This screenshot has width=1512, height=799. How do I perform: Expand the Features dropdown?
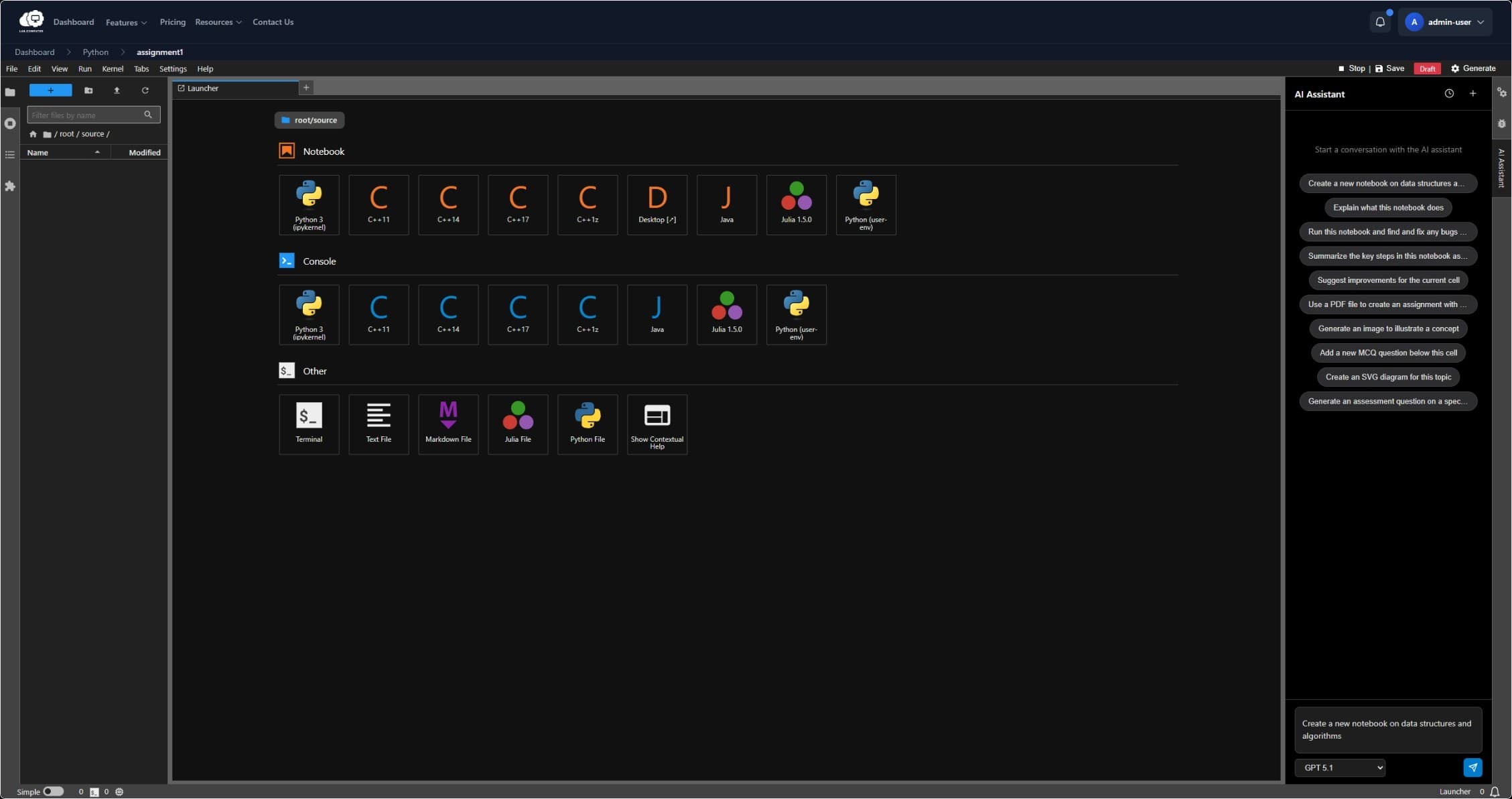coord(126,22)
